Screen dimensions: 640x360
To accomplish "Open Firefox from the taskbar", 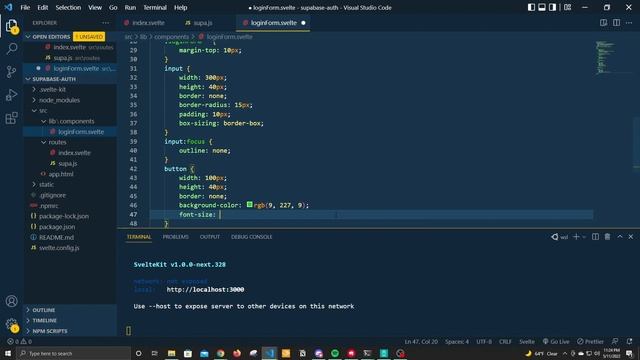I will coord(237,353).
